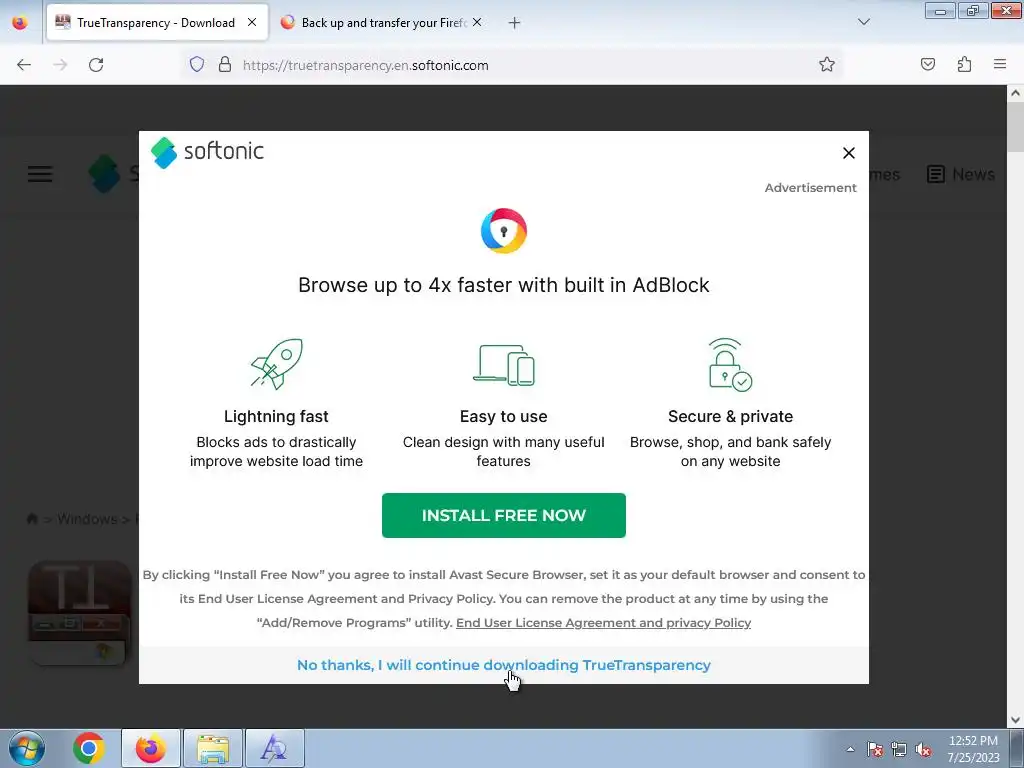Image resolution: width=1024 pixels, height=768 pixels.
Task: Click the Firefox View icon at tab bar start
Action: 20,23
